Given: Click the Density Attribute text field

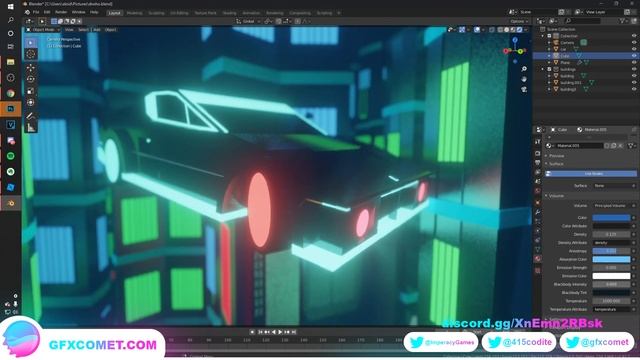Looking at the screenshot, I should click(x=611, y=243).
